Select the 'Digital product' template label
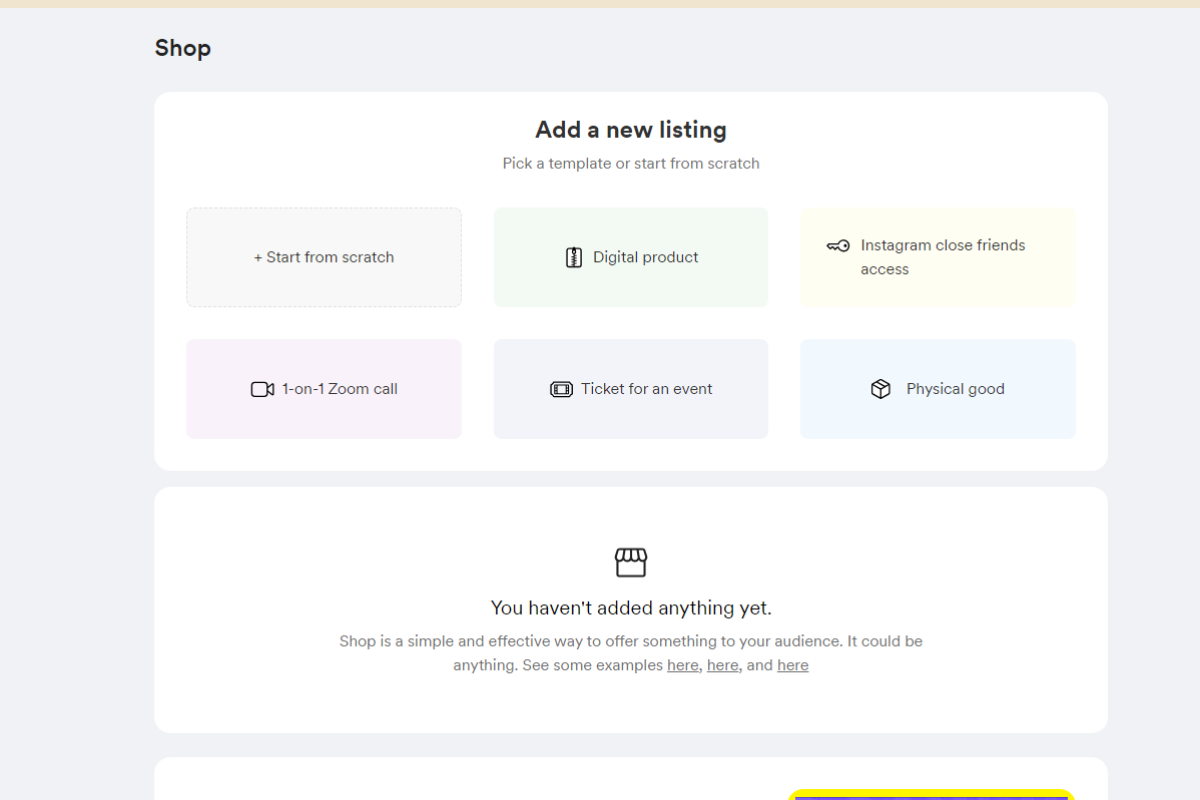The width and height of the screenshot is (1200, 800). (645, 257)
